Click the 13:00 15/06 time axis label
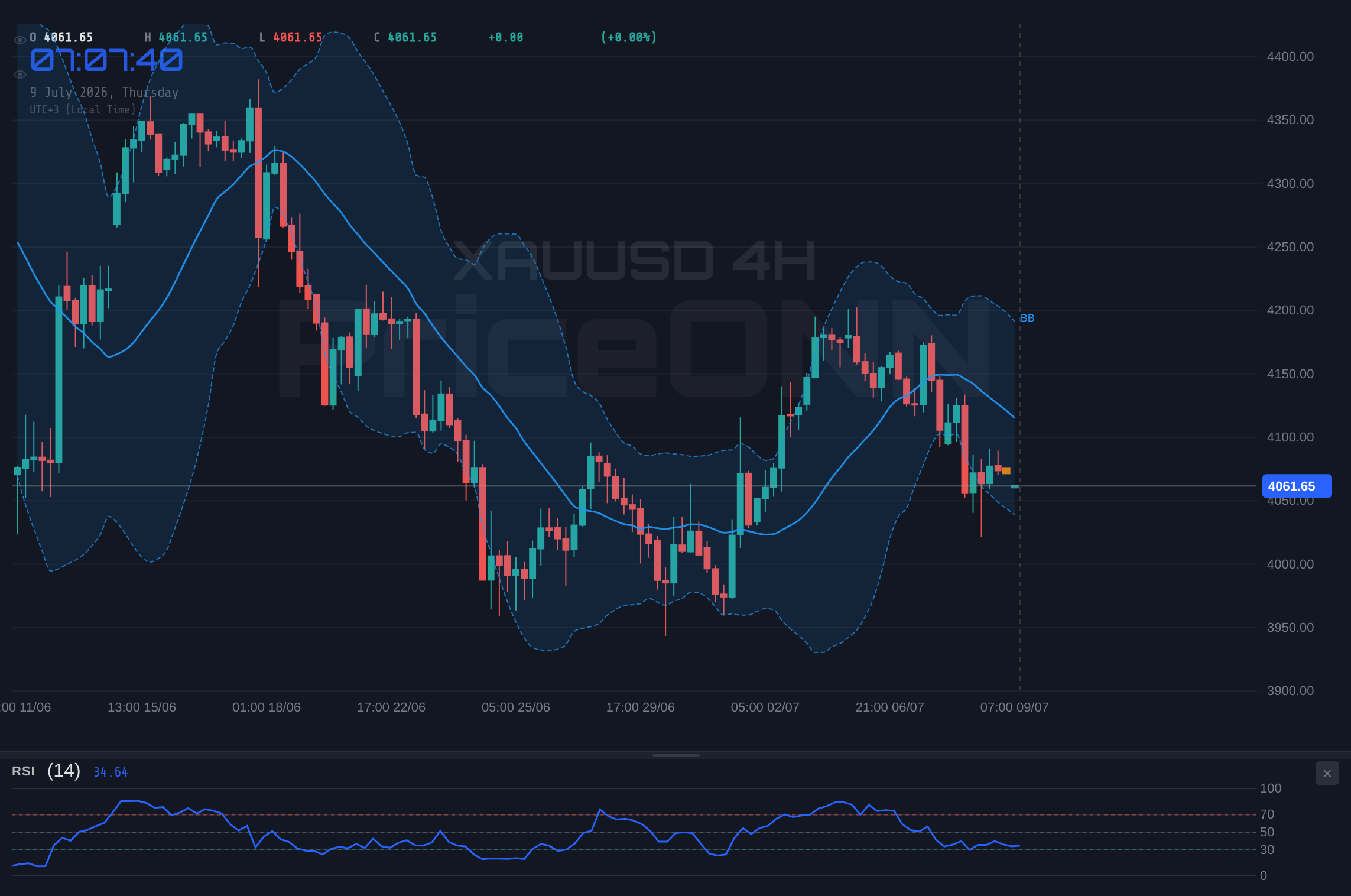 click(142, 707)
